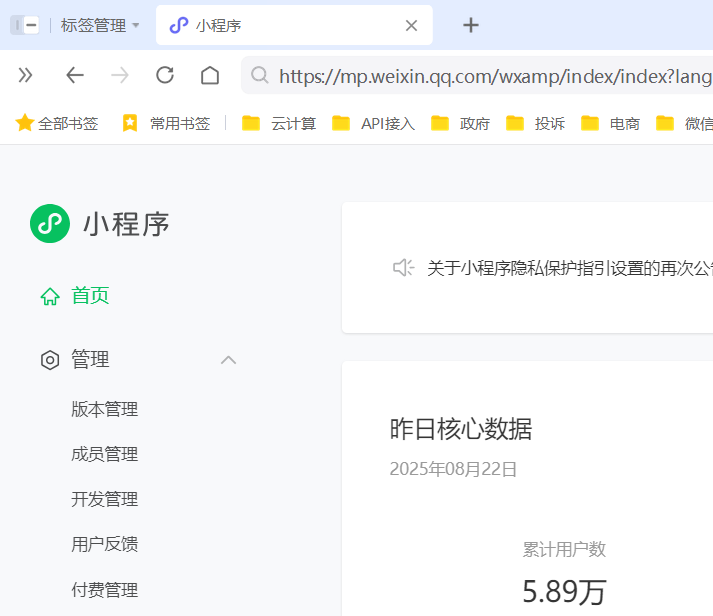Open the 关于小程序隐私保护指引 announcement
713x616 pixels.
coord(570,268)
